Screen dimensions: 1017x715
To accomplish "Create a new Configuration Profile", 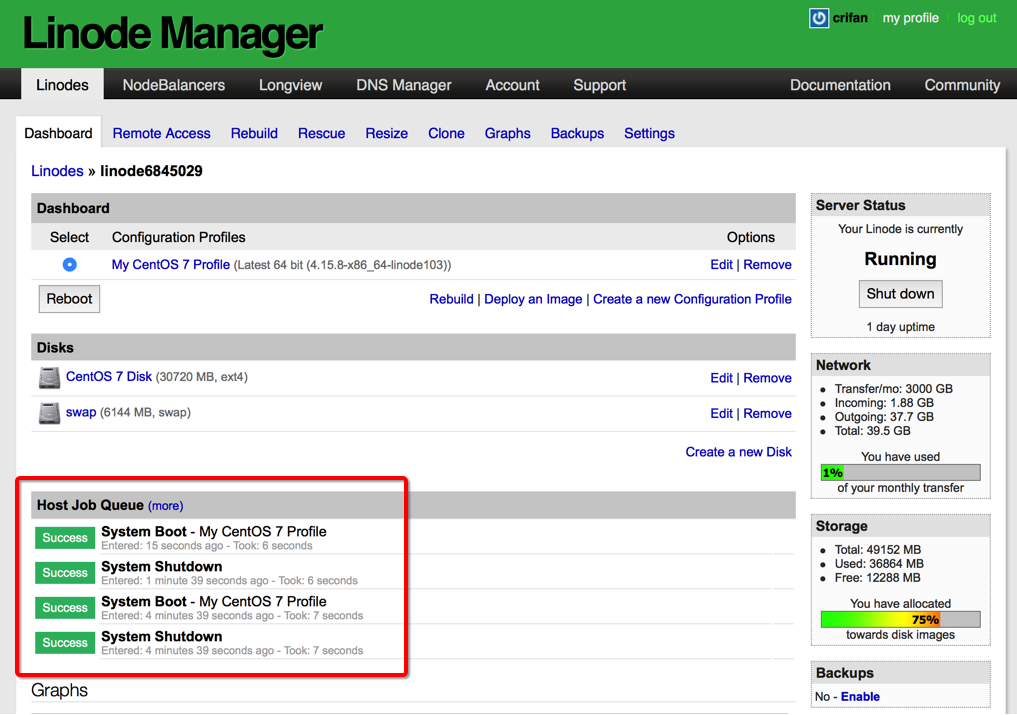I will point(692,299).
